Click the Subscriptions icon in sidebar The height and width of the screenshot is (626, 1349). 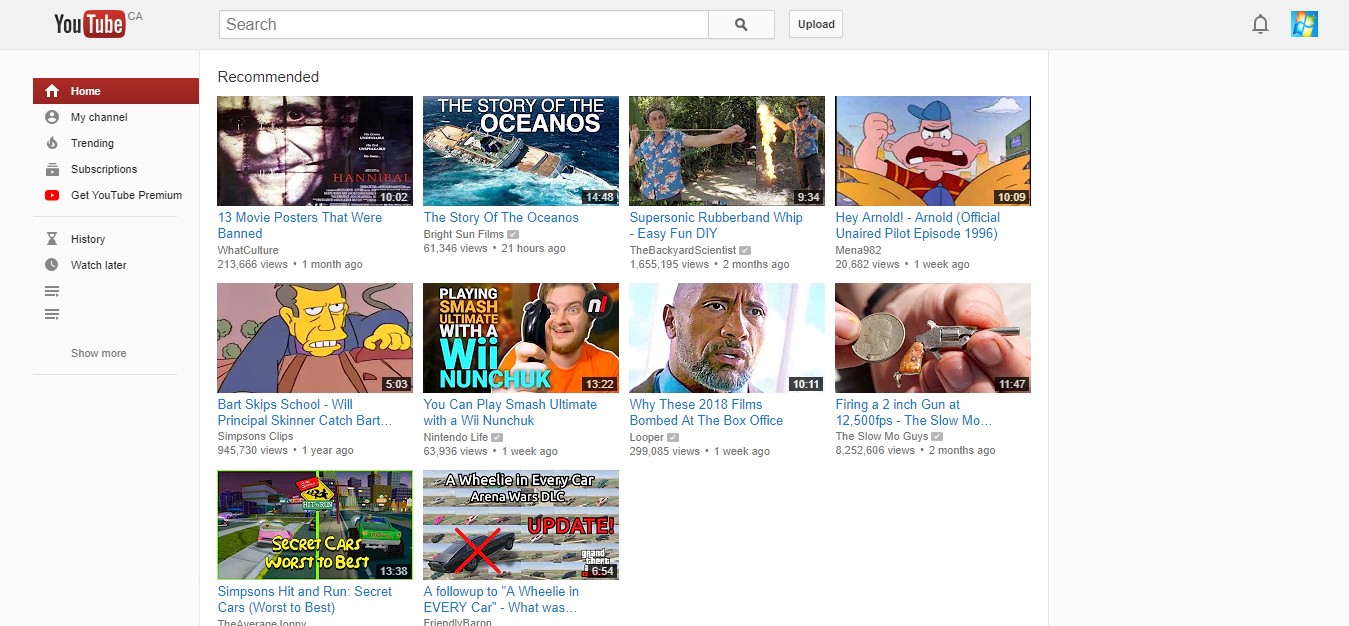(x=52, y=169)
